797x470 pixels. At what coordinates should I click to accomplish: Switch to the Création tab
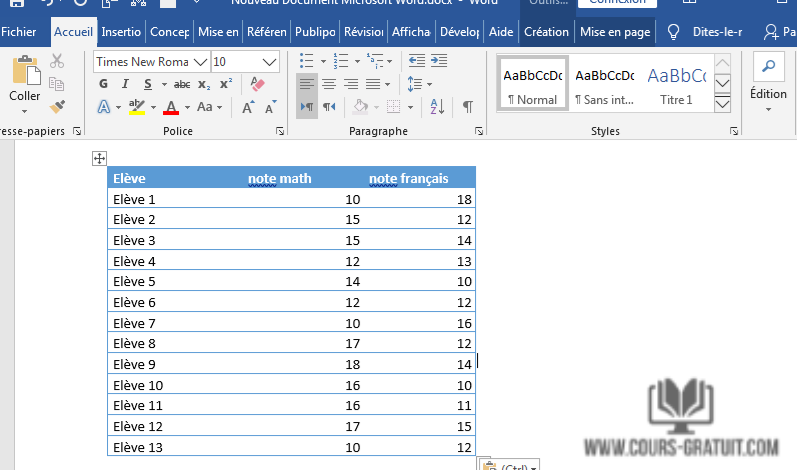tap(546, 32)
